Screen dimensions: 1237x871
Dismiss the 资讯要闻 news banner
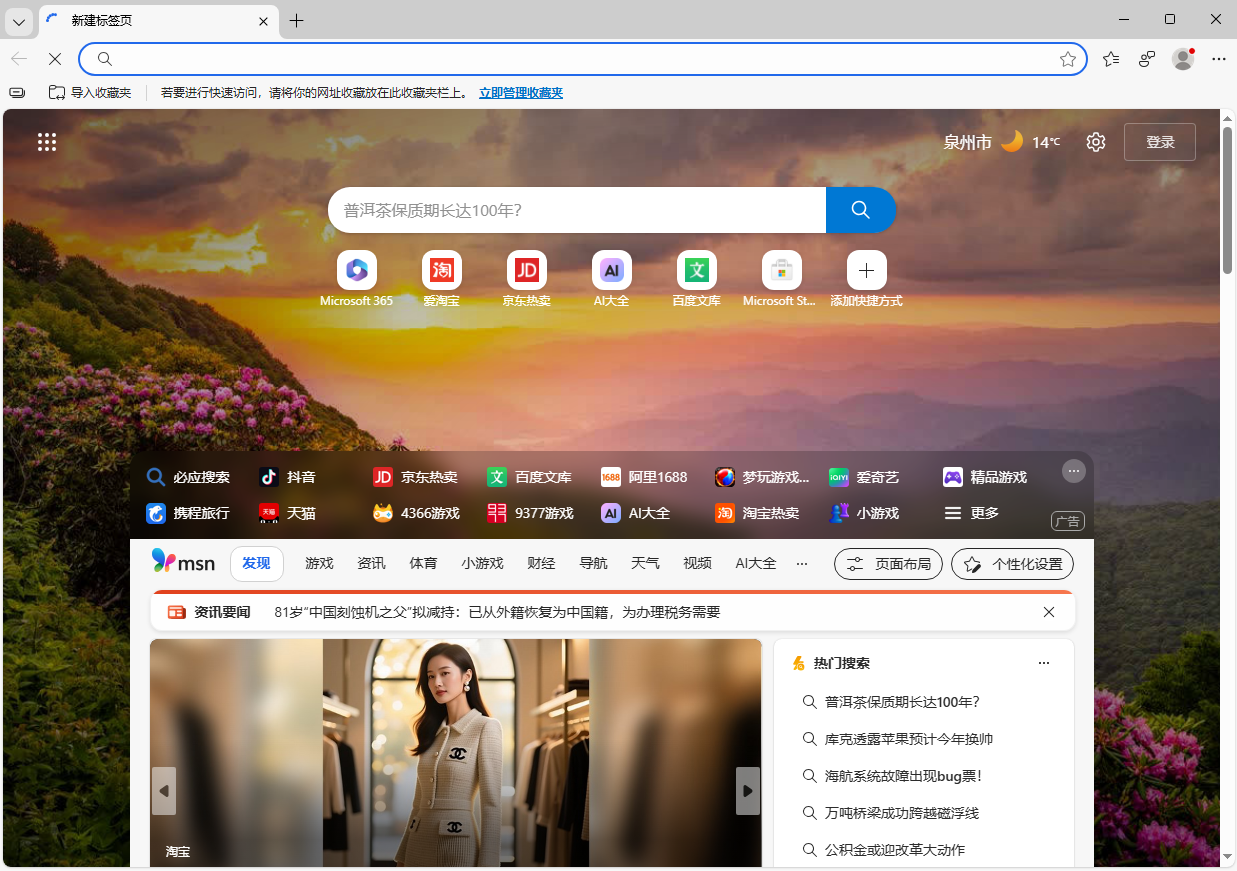(x=1048, y=612)
